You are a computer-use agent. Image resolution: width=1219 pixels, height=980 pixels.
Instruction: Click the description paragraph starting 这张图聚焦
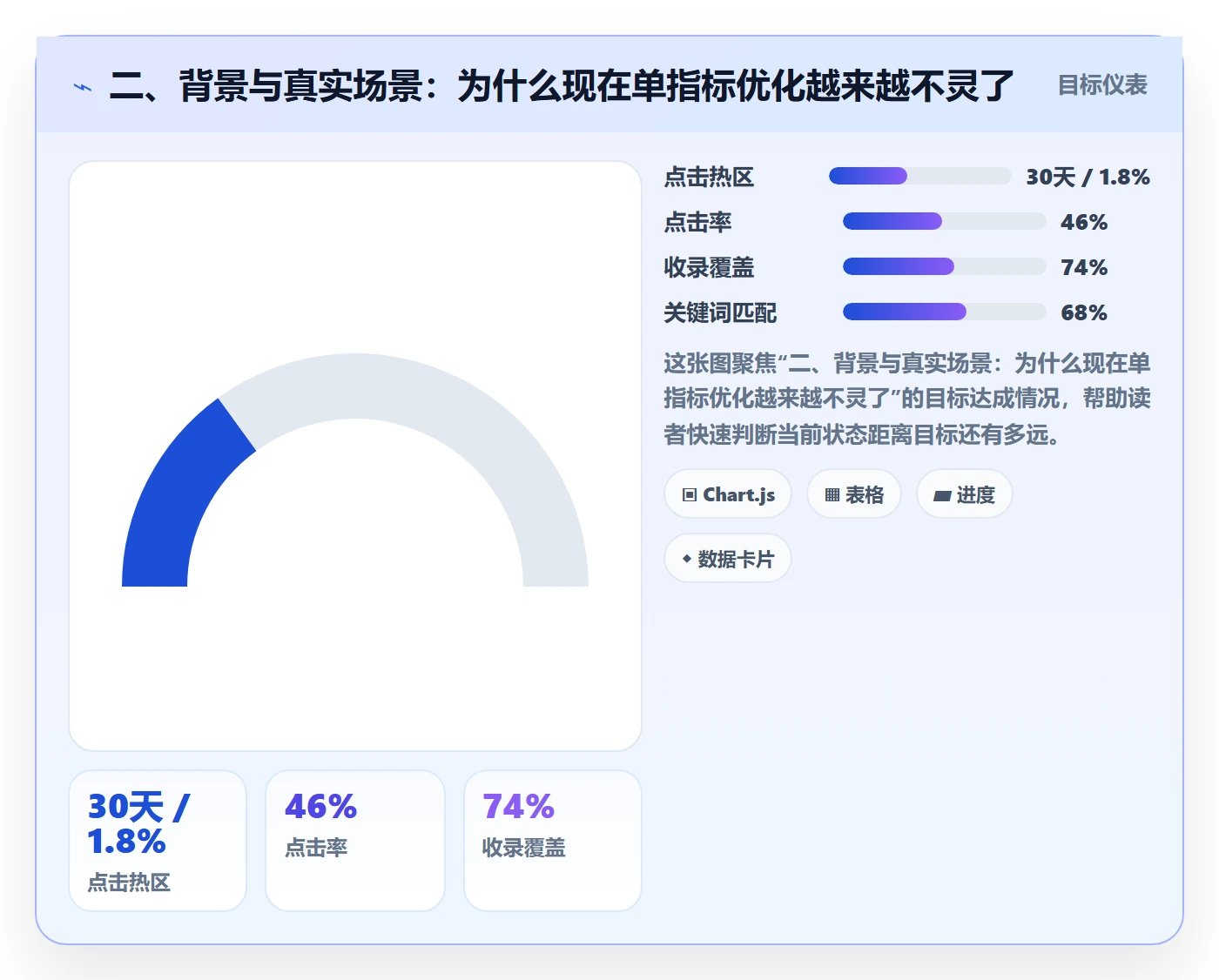907,399
